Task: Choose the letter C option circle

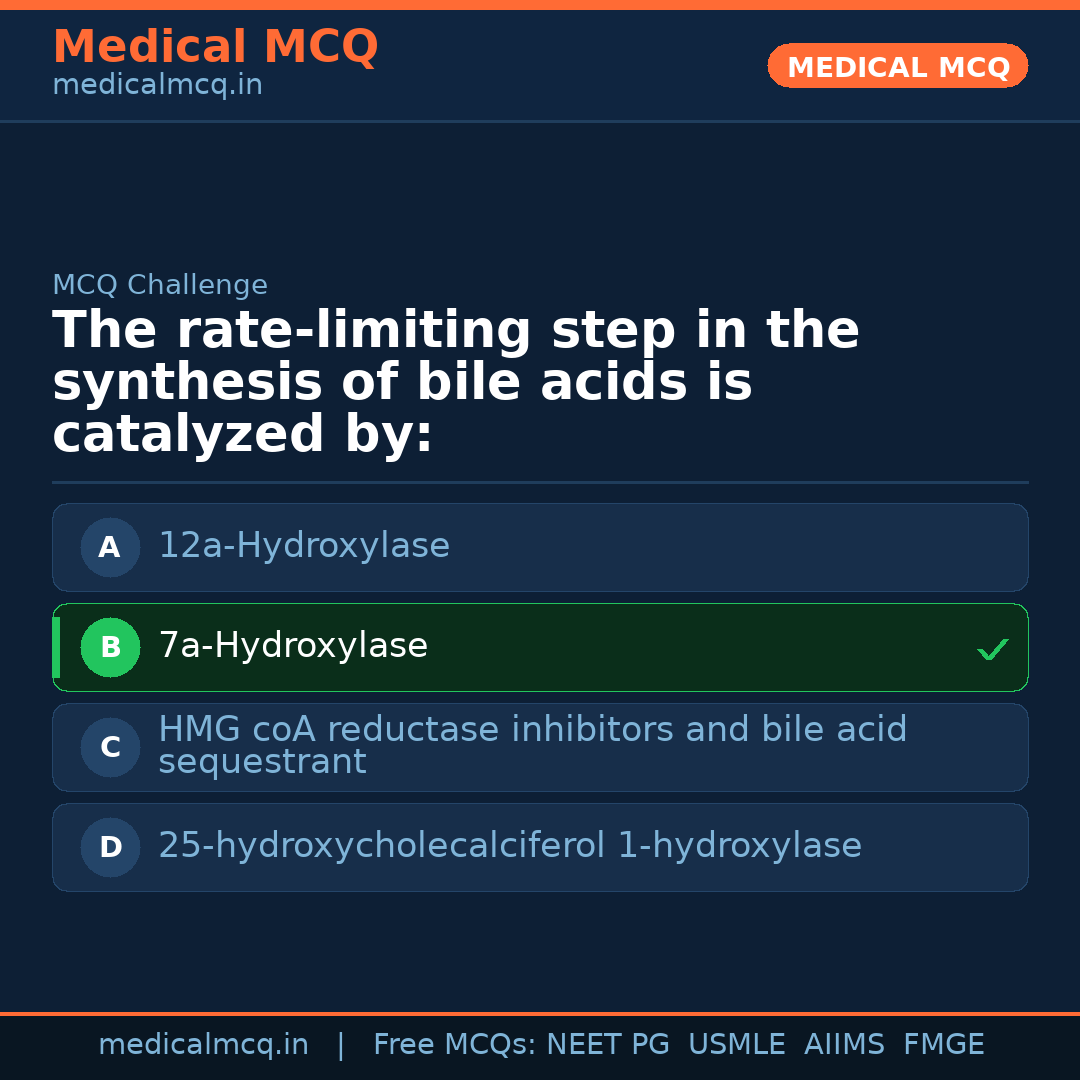Action: [x=110, y=747]
